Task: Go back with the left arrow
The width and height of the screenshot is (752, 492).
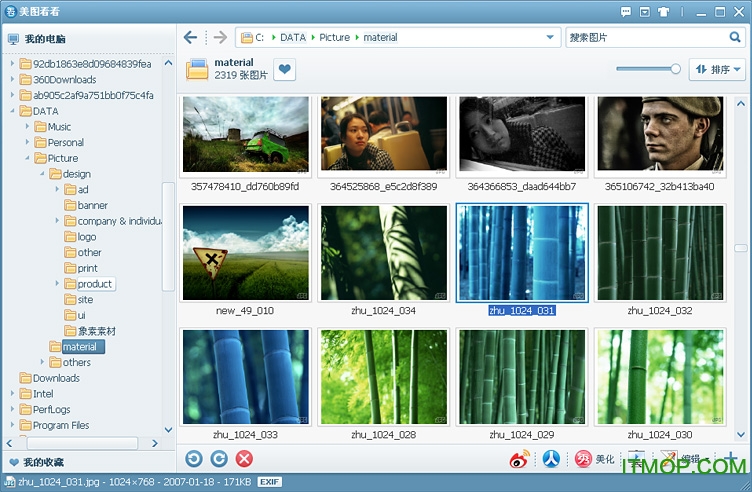Action: (x=191, y=38)
